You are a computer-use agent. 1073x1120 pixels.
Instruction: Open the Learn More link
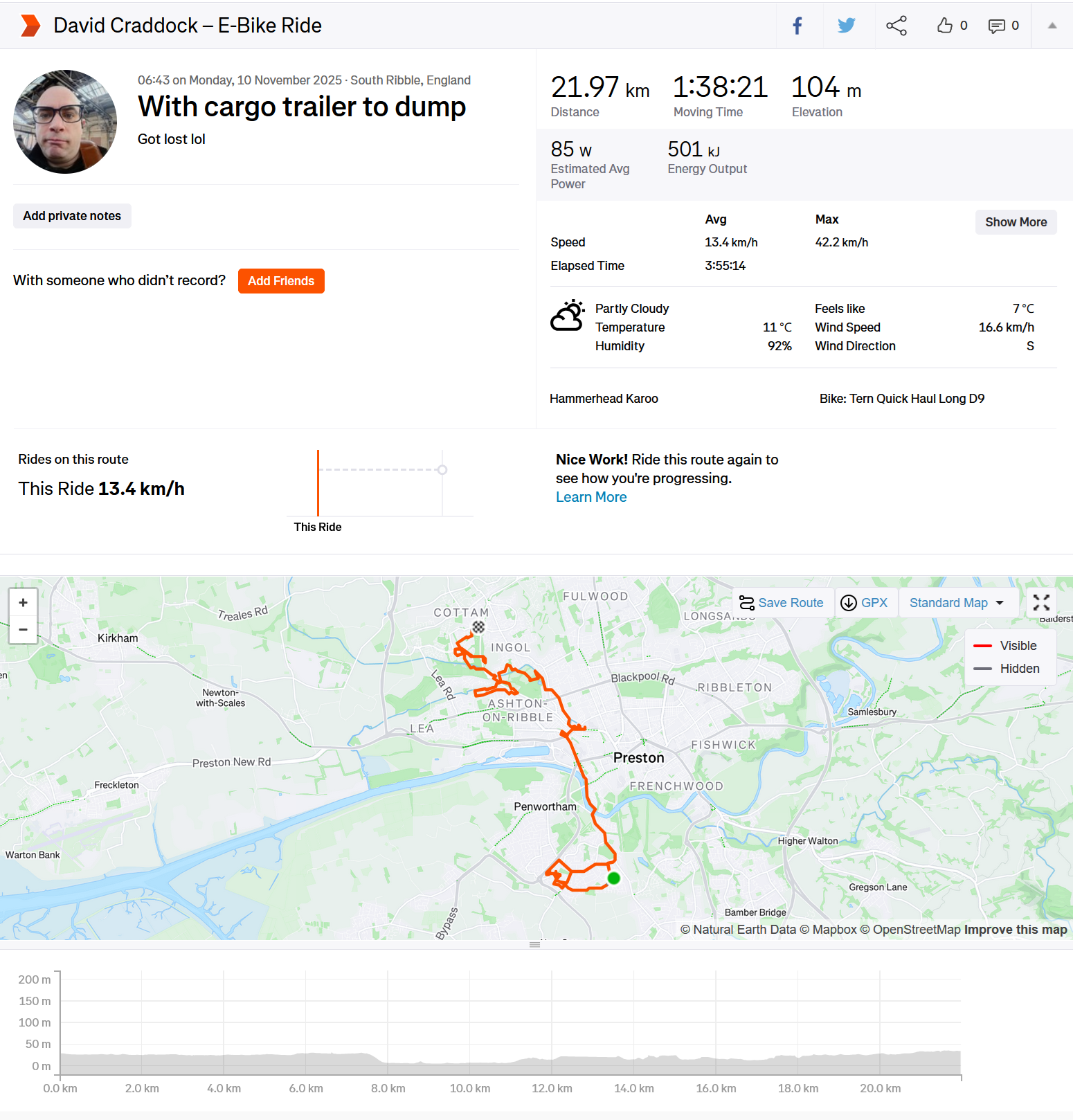(x=591, y=497)
